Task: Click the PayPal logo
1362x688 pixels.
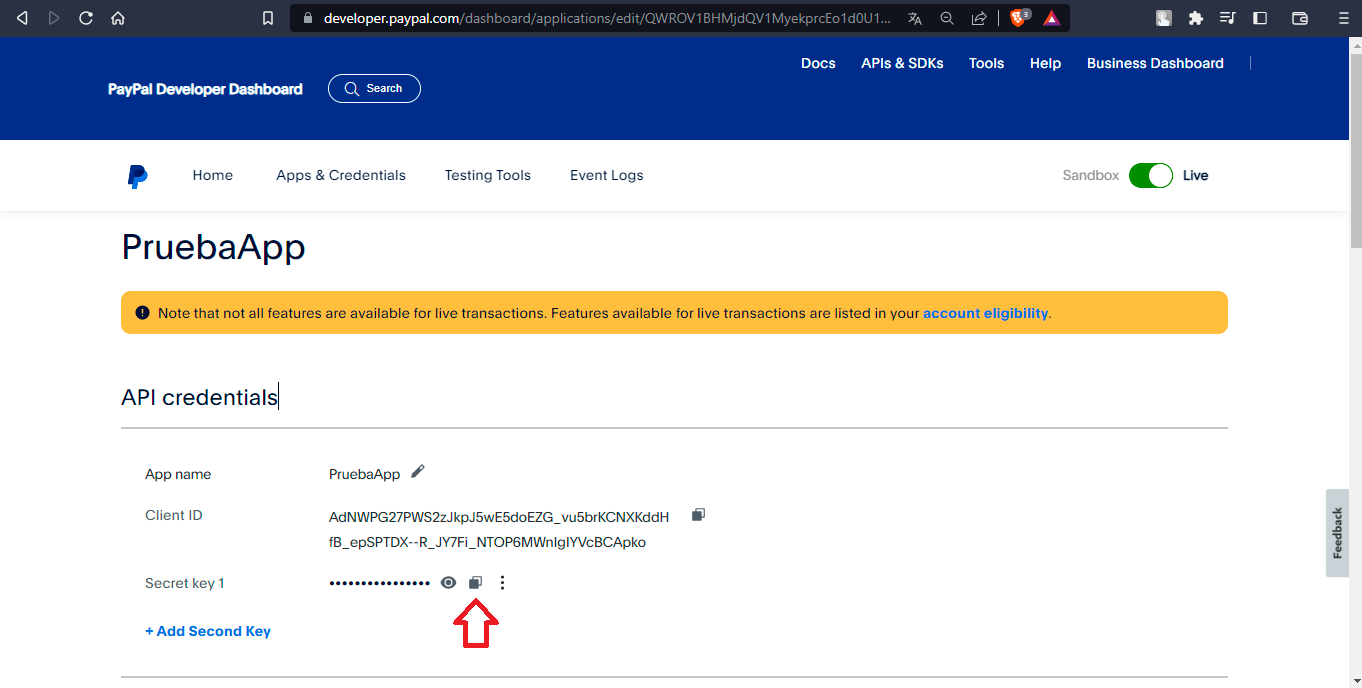Action: click(x=137, y=176)
